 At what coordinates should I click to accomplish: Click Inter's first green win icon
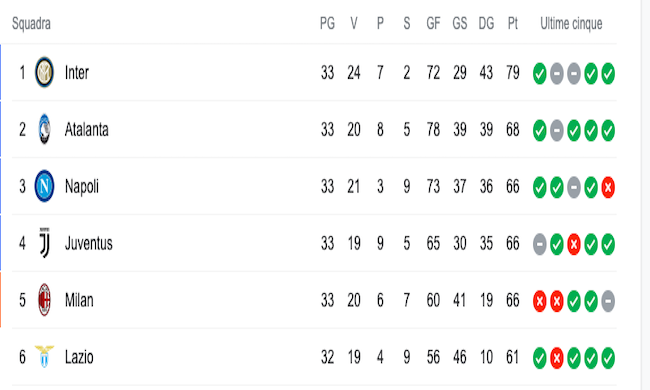(x=539, y=74)
